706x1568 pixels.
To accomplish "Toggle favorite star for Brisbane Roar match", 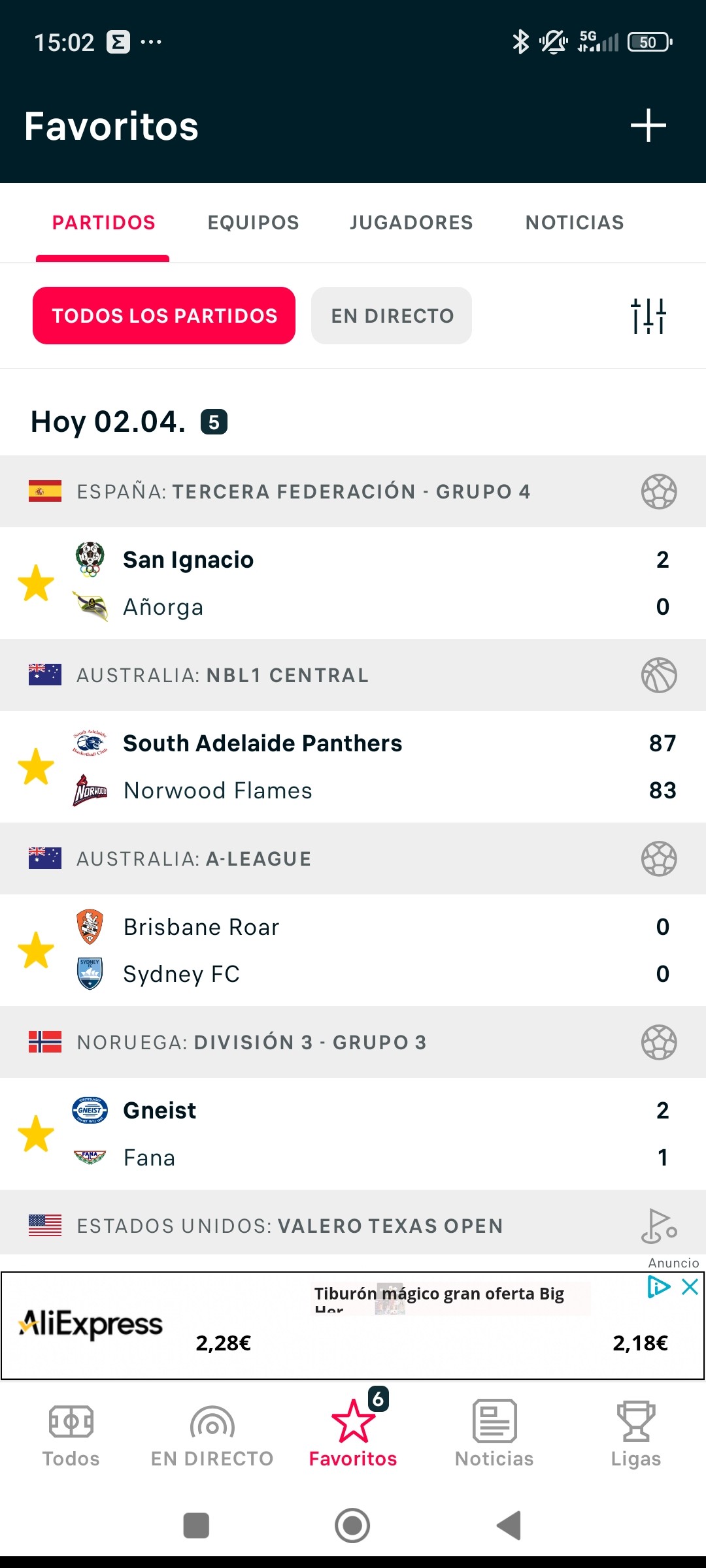I will [36, 950].
